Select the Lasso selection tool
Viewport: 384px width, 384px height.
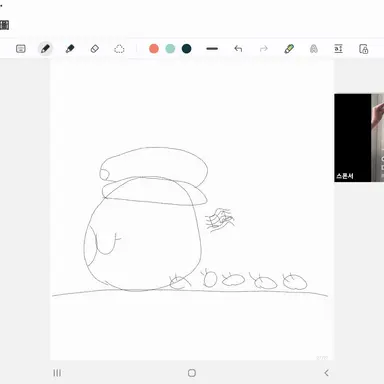click(x=119, y=49)
